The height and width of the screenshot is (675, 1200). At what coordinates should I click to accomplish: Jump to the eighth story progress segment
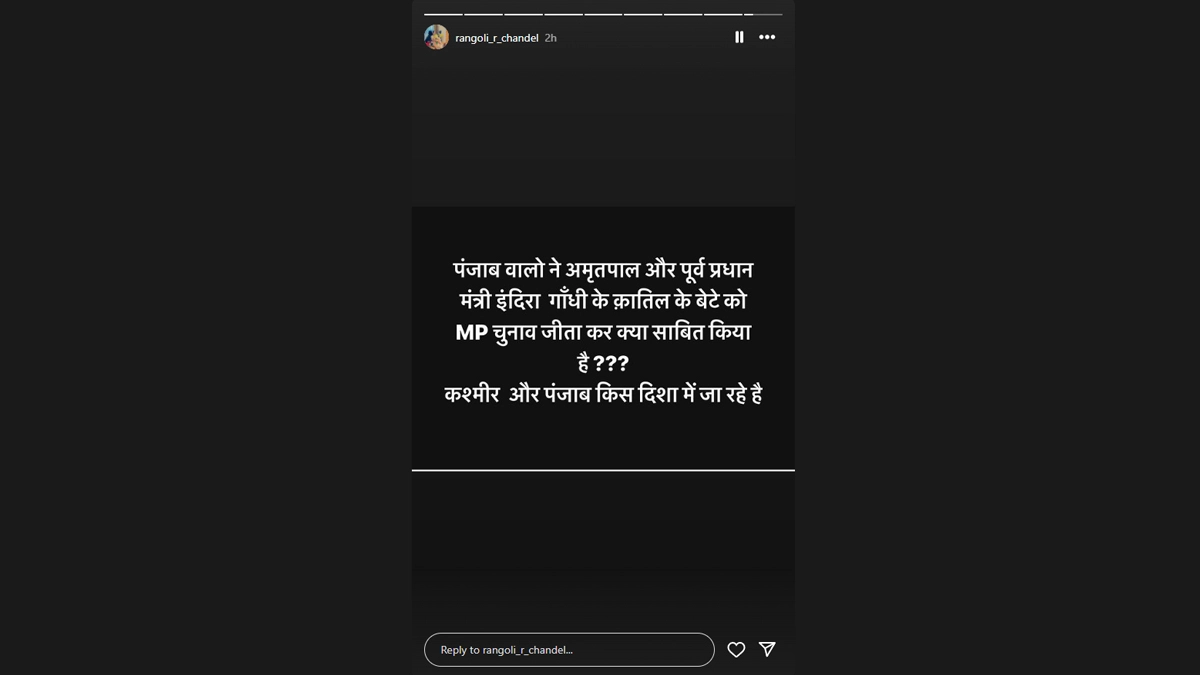point(723,14)
